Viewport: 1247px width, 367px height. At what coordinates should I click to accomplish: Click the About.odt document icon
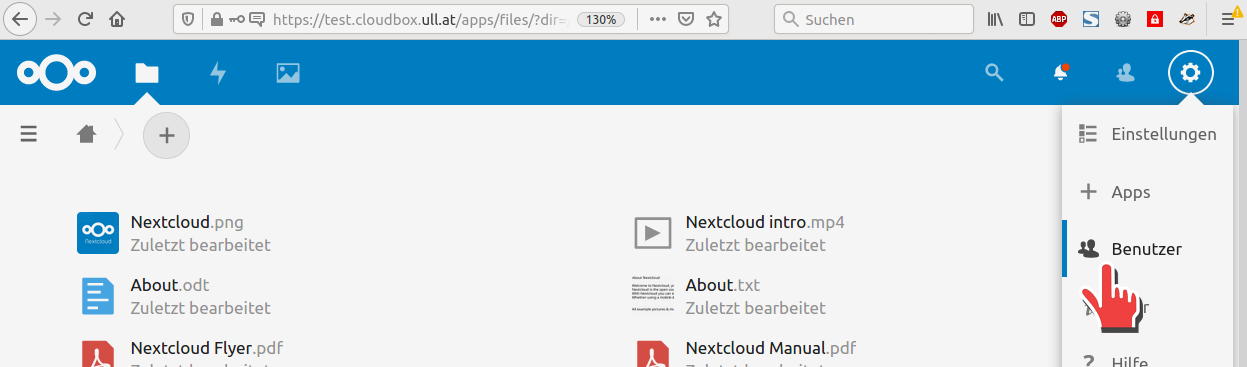[x=98, y=296]
